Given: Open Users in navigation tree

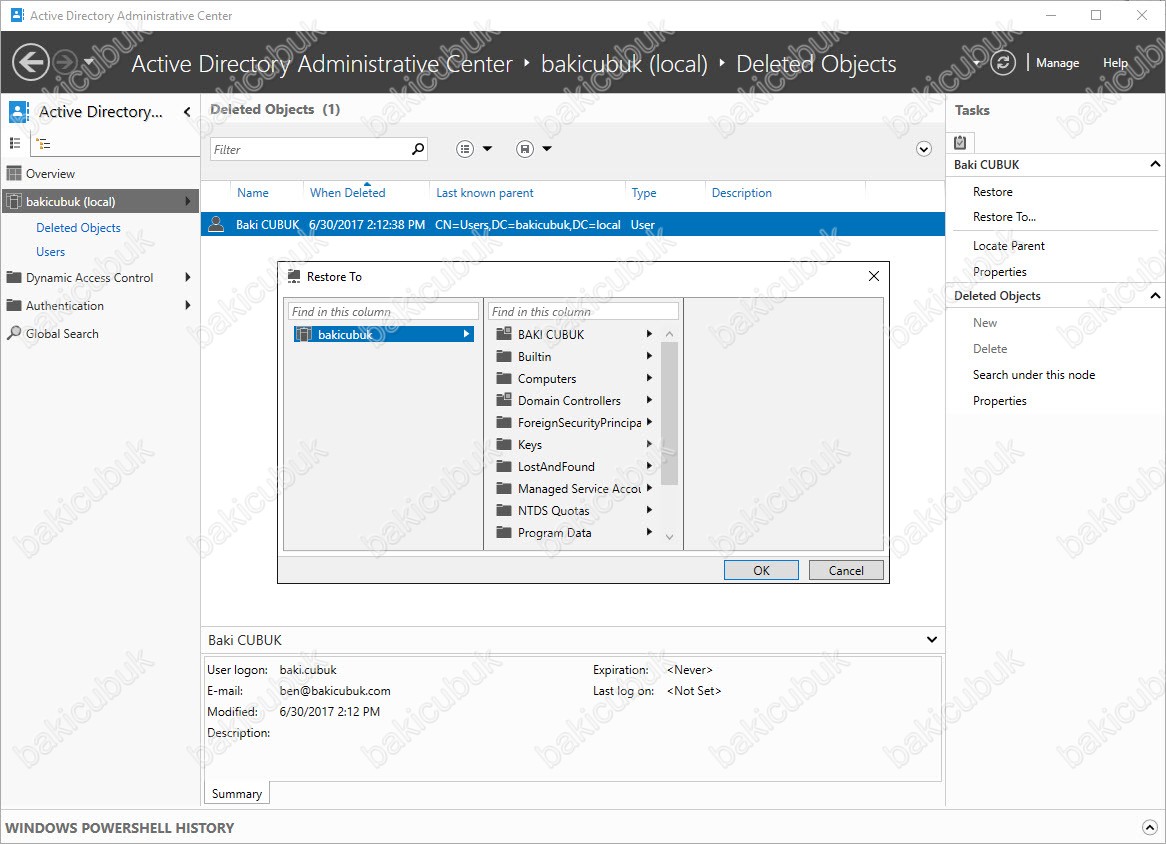Looking at the screenshot, I should pos(51,252).
